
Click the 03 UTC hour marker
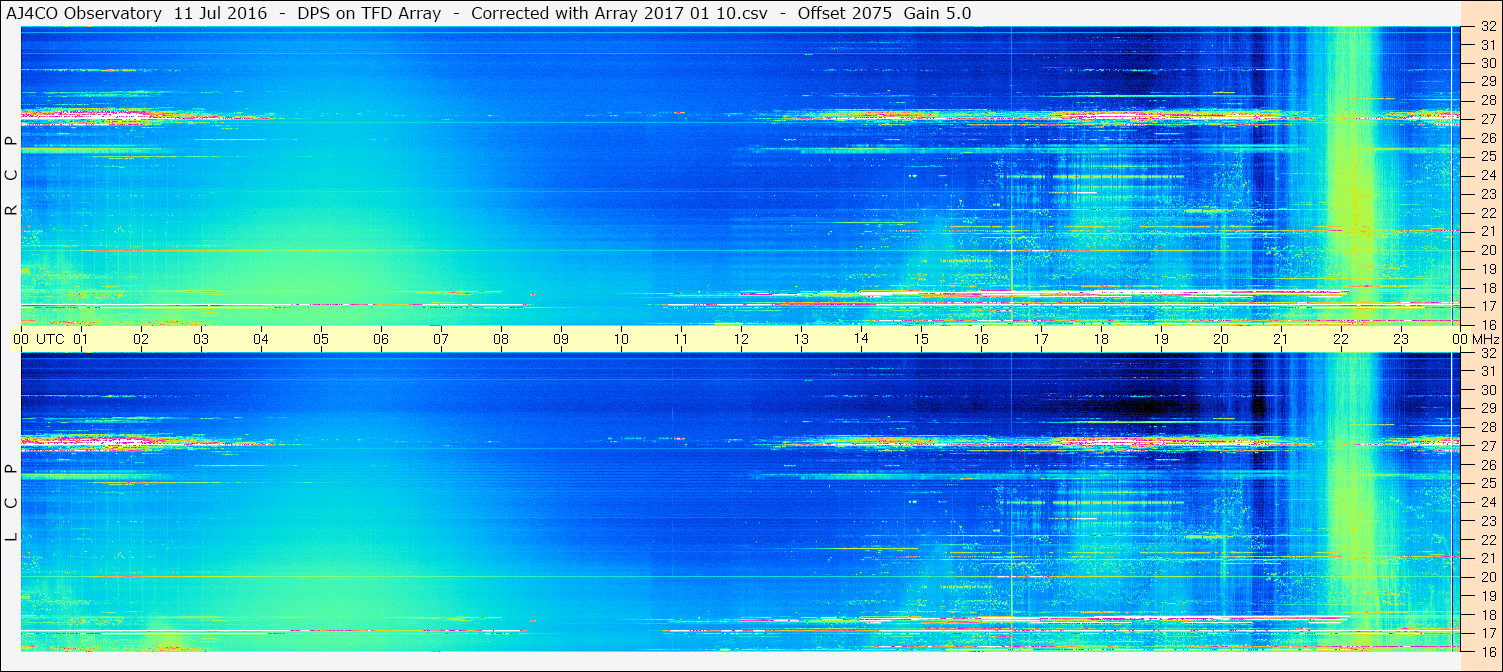pyautogui.click(x=201, y=339)
